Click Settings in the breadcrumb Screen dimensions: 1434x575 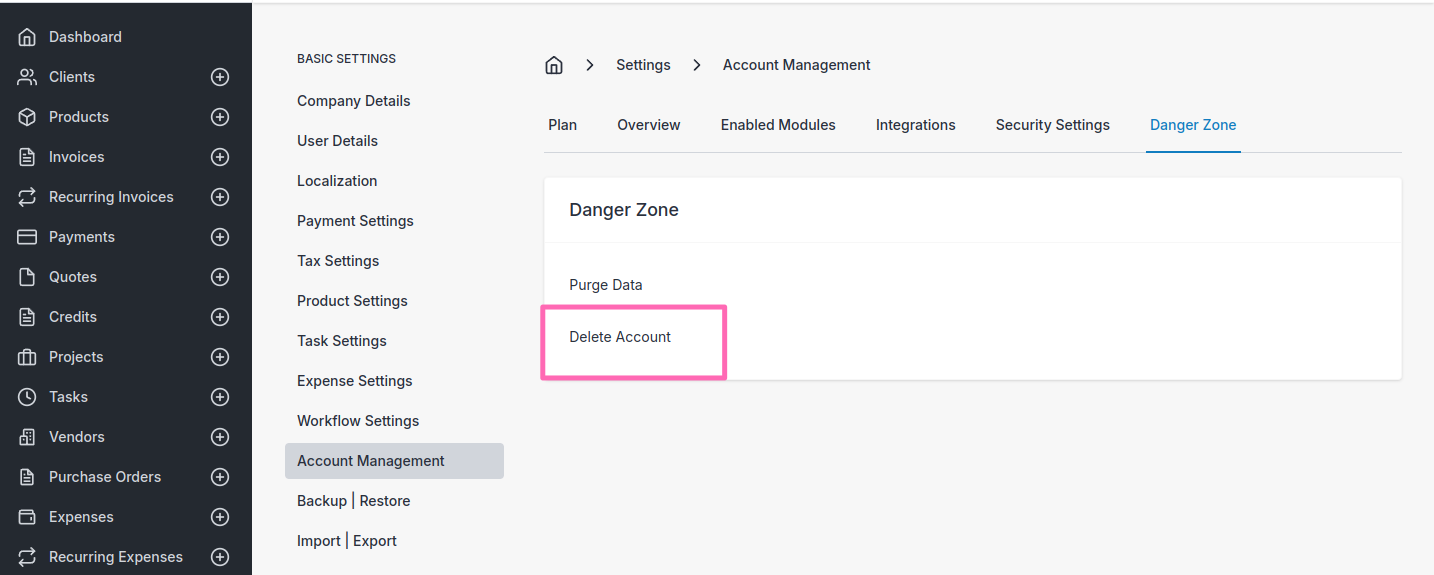643,65
